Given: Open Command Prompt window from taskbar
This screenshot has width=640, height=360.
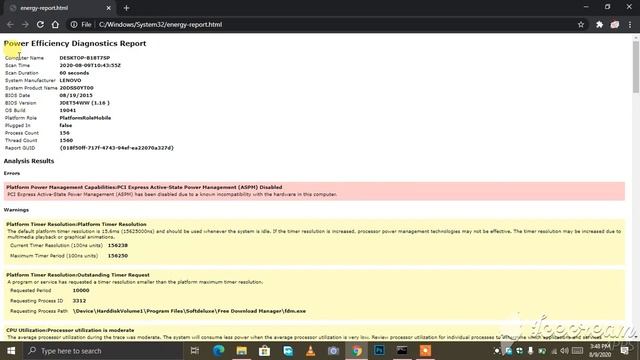Looking at the screenshot, I should pos(402,351).
